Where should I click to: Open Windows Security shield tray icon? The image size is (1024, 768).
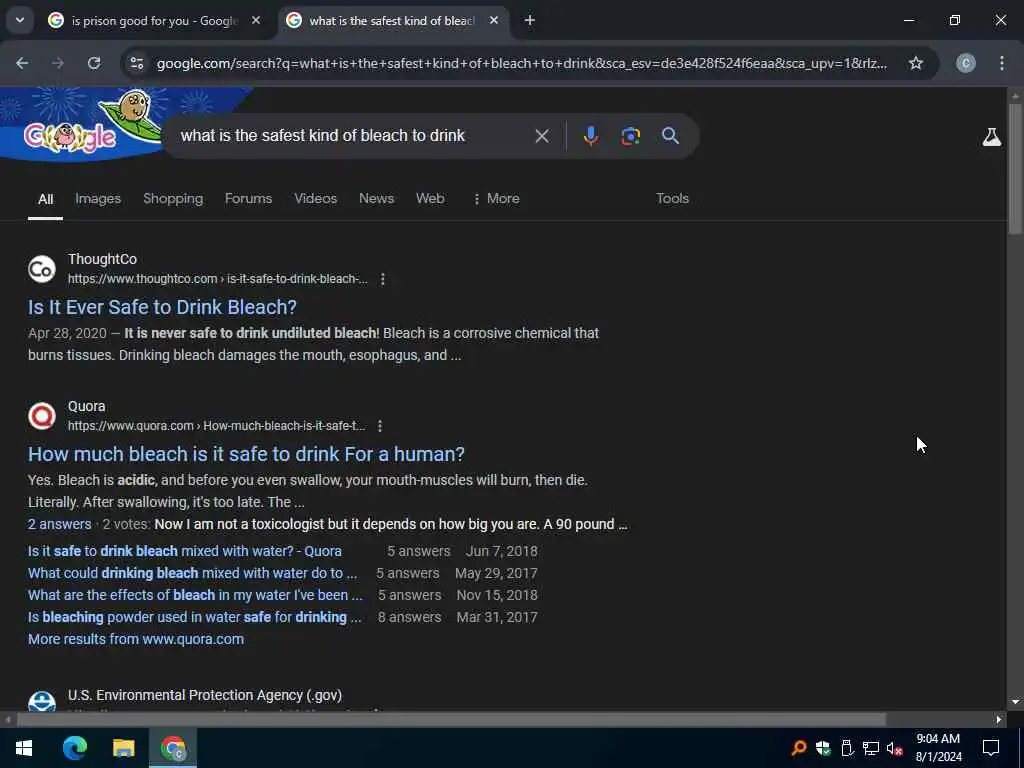823,748
